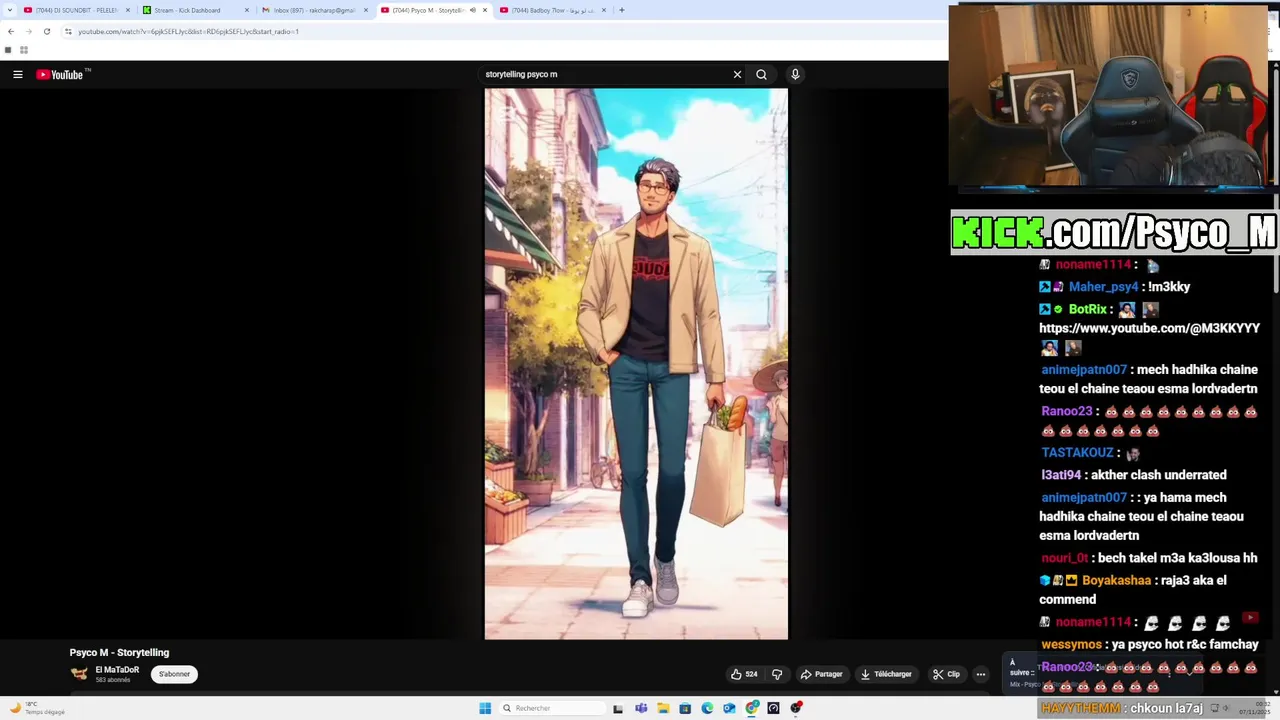Viewport: 1280px width, 720px height.
Task: Dislike the Psyco M video
Action: coord(777,674)
